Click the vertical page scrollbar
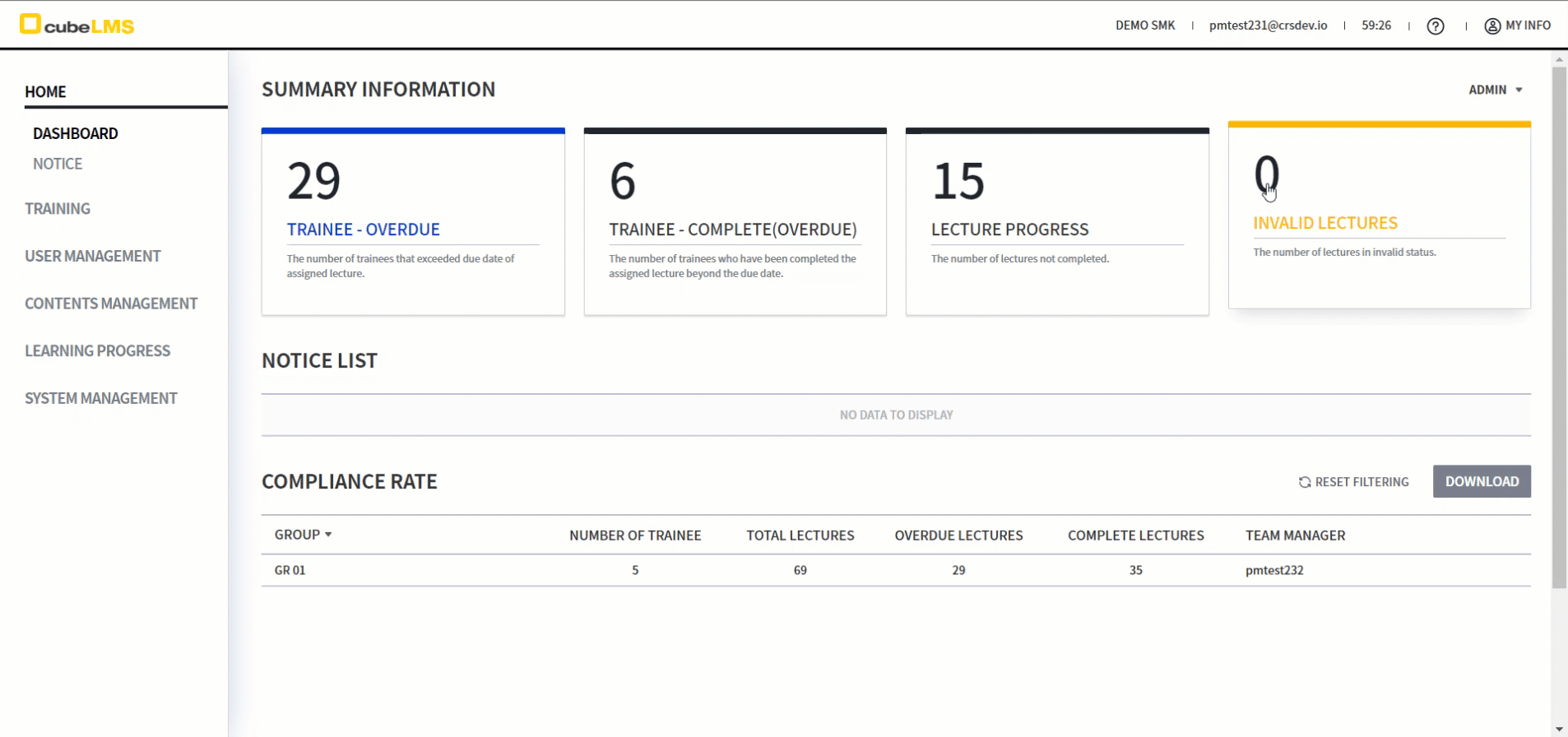 1559,329
